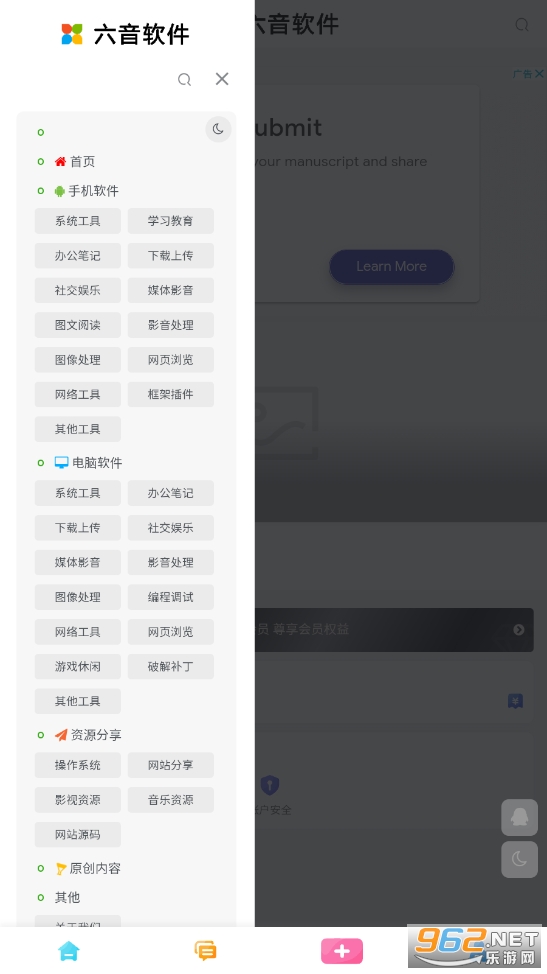This screenshot has height=974, width=547.
Task: Click the paper plane icon beside 资源分享
Action: point(61,735)
